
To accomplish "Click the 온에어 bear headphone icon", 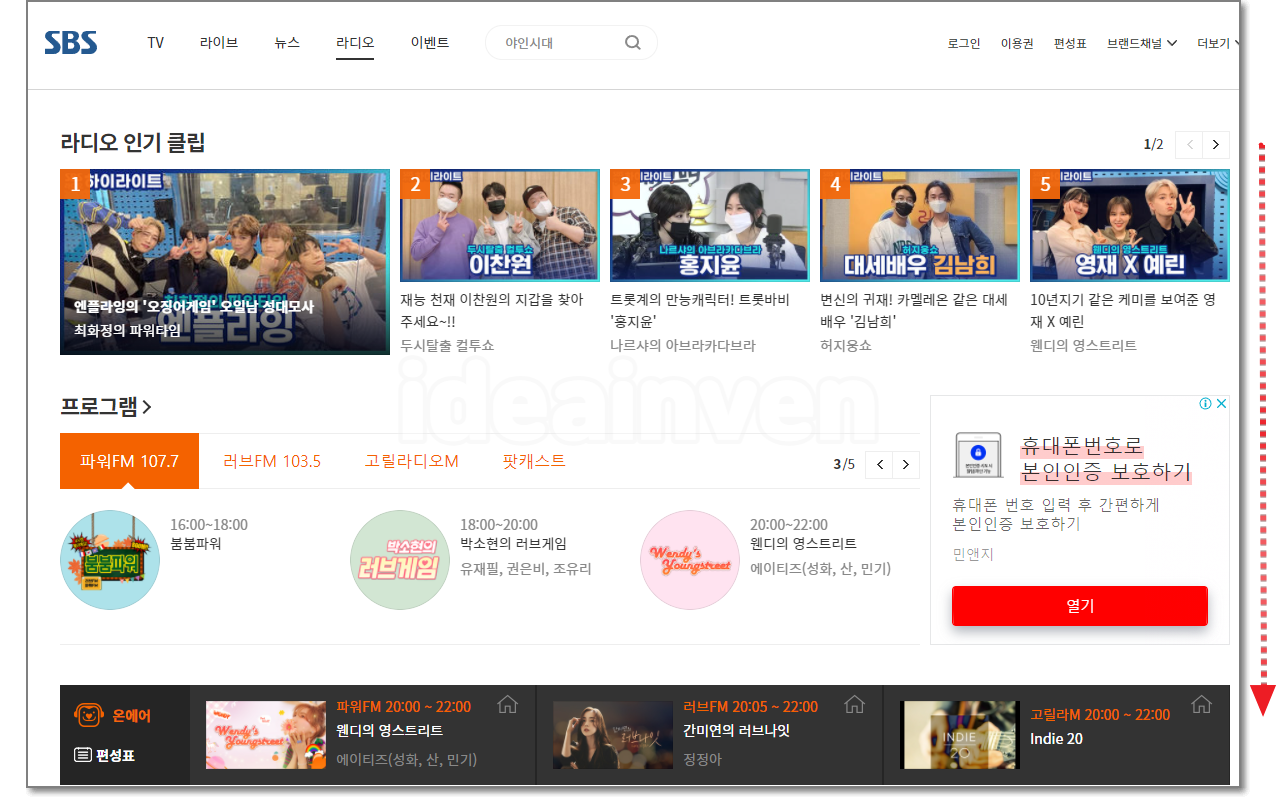I will pos(89,715).
